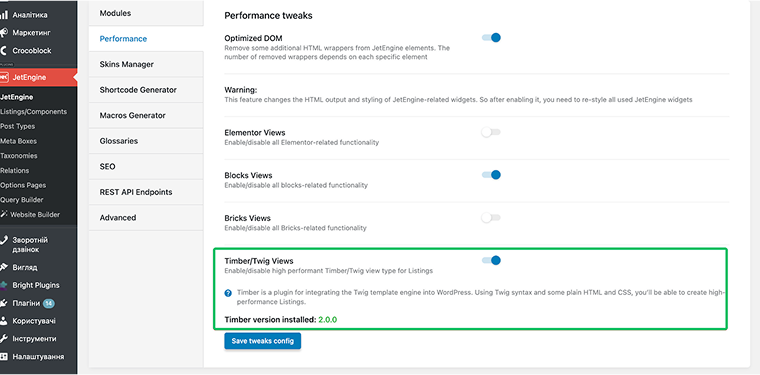The height and width of the screenshot is (375, 760).
Task: Click the Timber version 2.0.0 value
Action: [x=327, y=320]
